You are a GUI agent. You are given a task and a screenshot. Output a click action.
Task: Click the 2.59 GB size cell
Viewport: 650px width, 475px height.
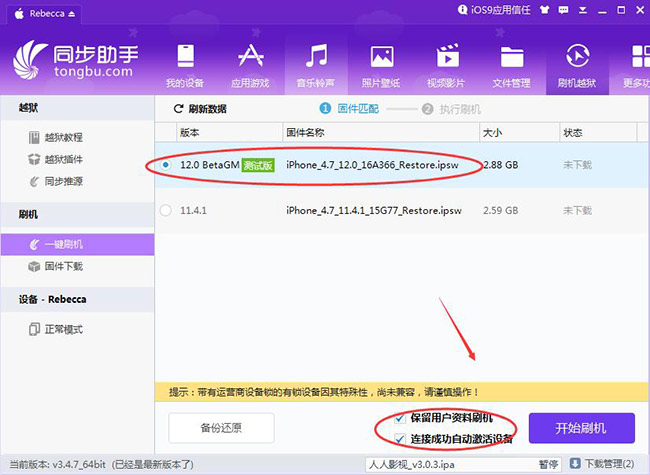click(501, 211)
